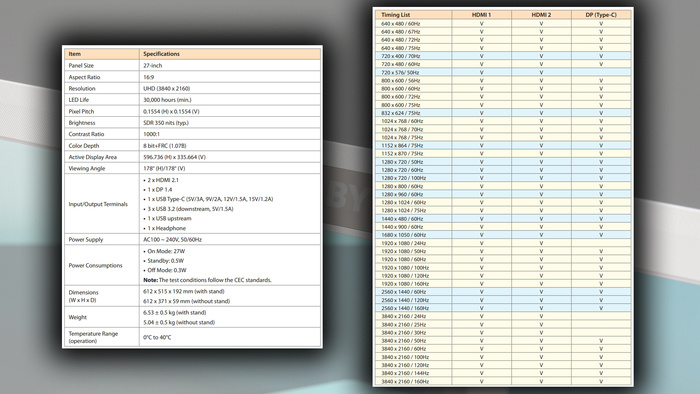This screenshot has width=700, height=394.
Task: Select the "1280 x 720 / 100Hz" timing row
Action: pos(503,178)
